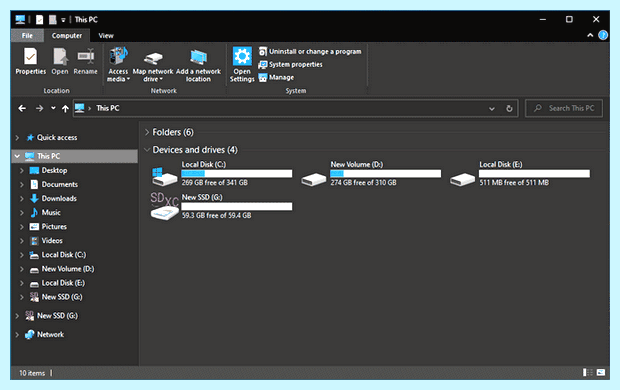Click New SSD (G:) usage bar
Screen dimensions: 620x390
[236, 206]
